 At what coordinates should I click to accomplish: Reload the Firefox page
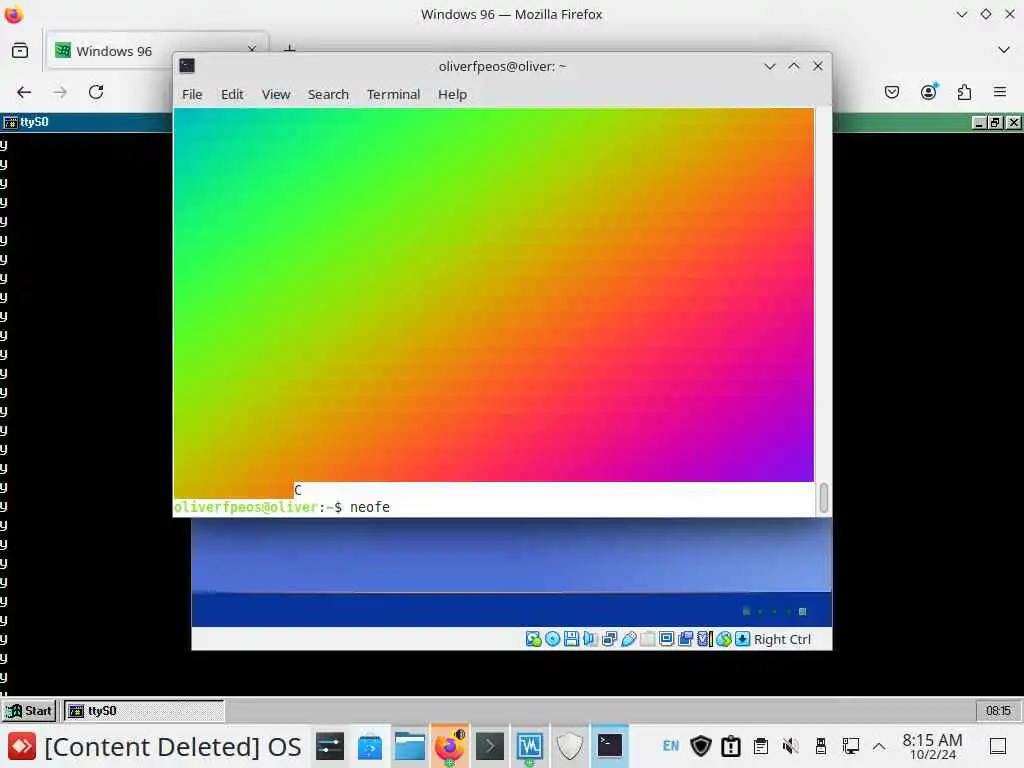[x=96, y=92]
